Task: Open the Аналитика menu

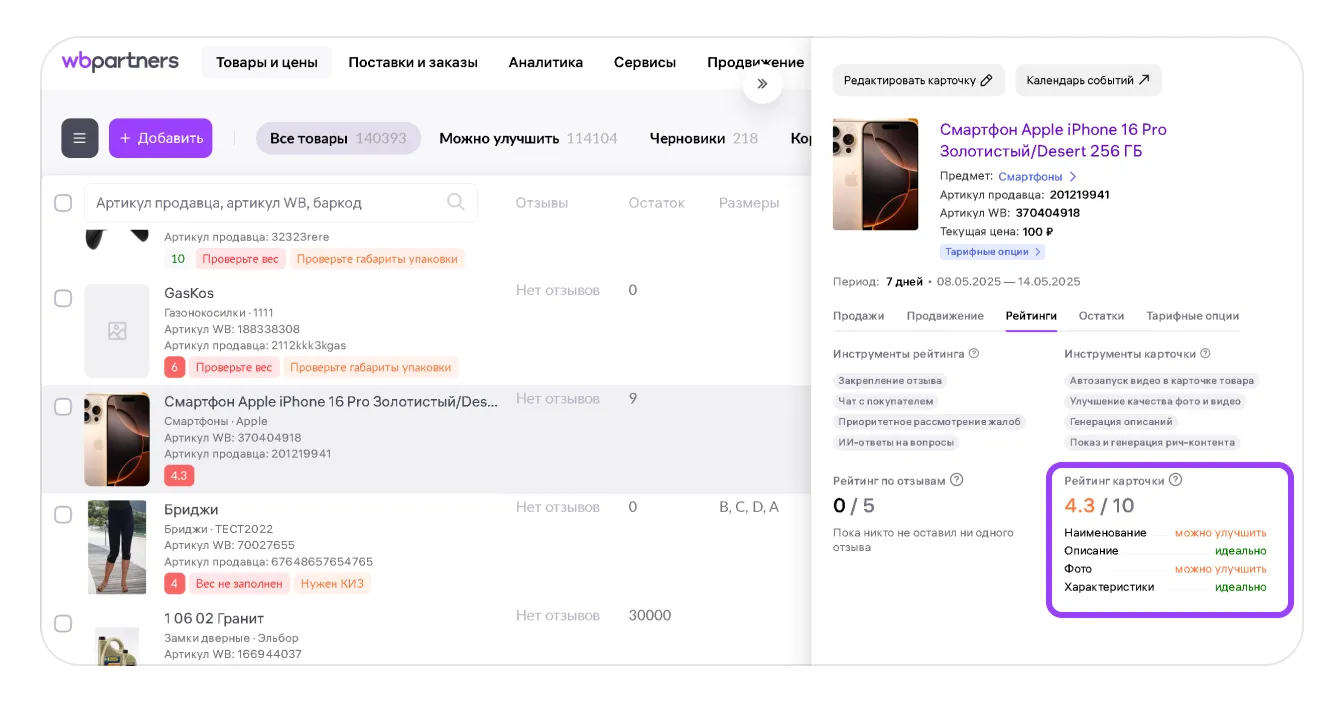Action: point(545,62)
